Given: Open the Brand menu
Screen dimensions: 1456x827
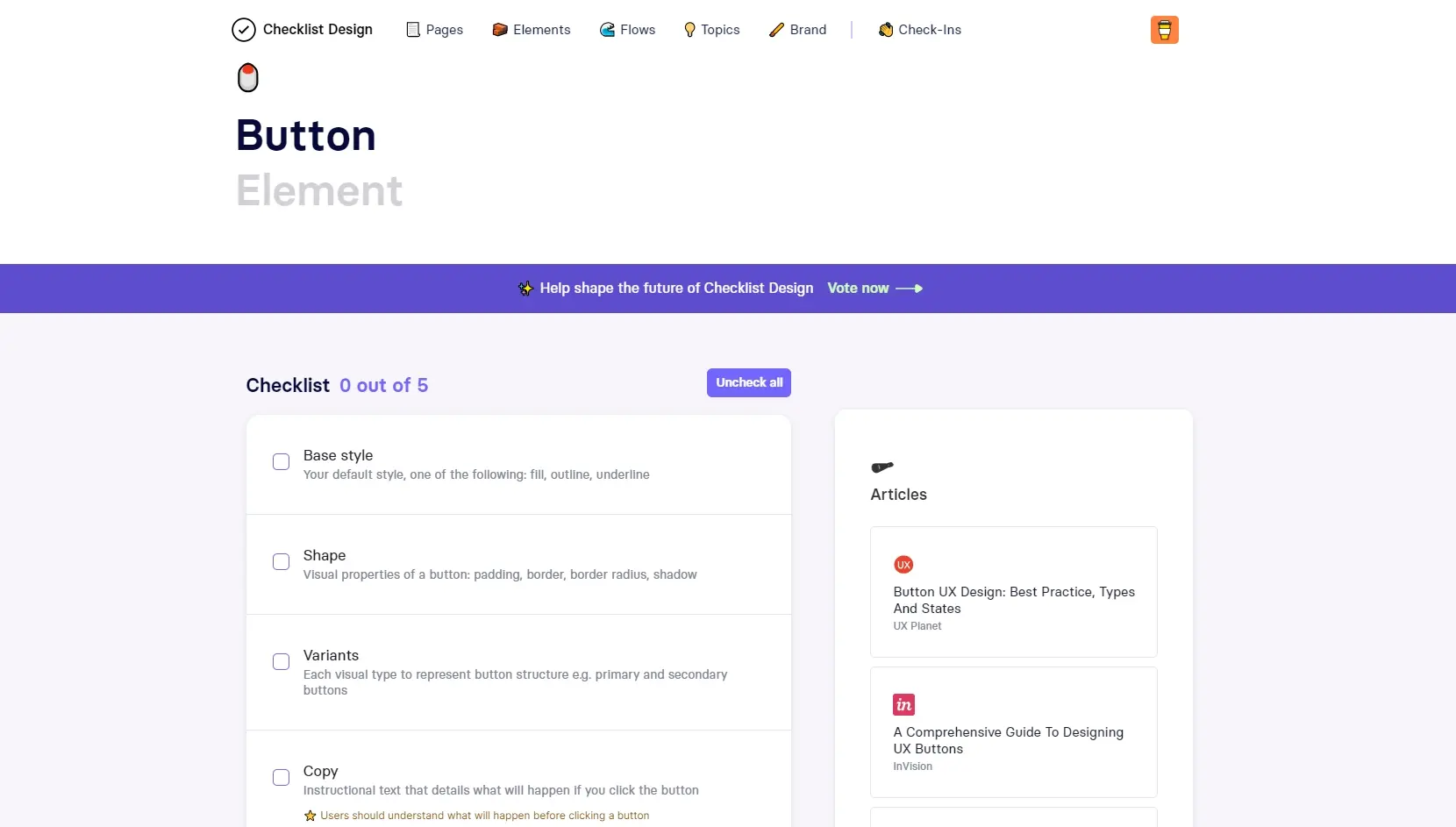Looking at the screenshot, I should coord(797,30).
